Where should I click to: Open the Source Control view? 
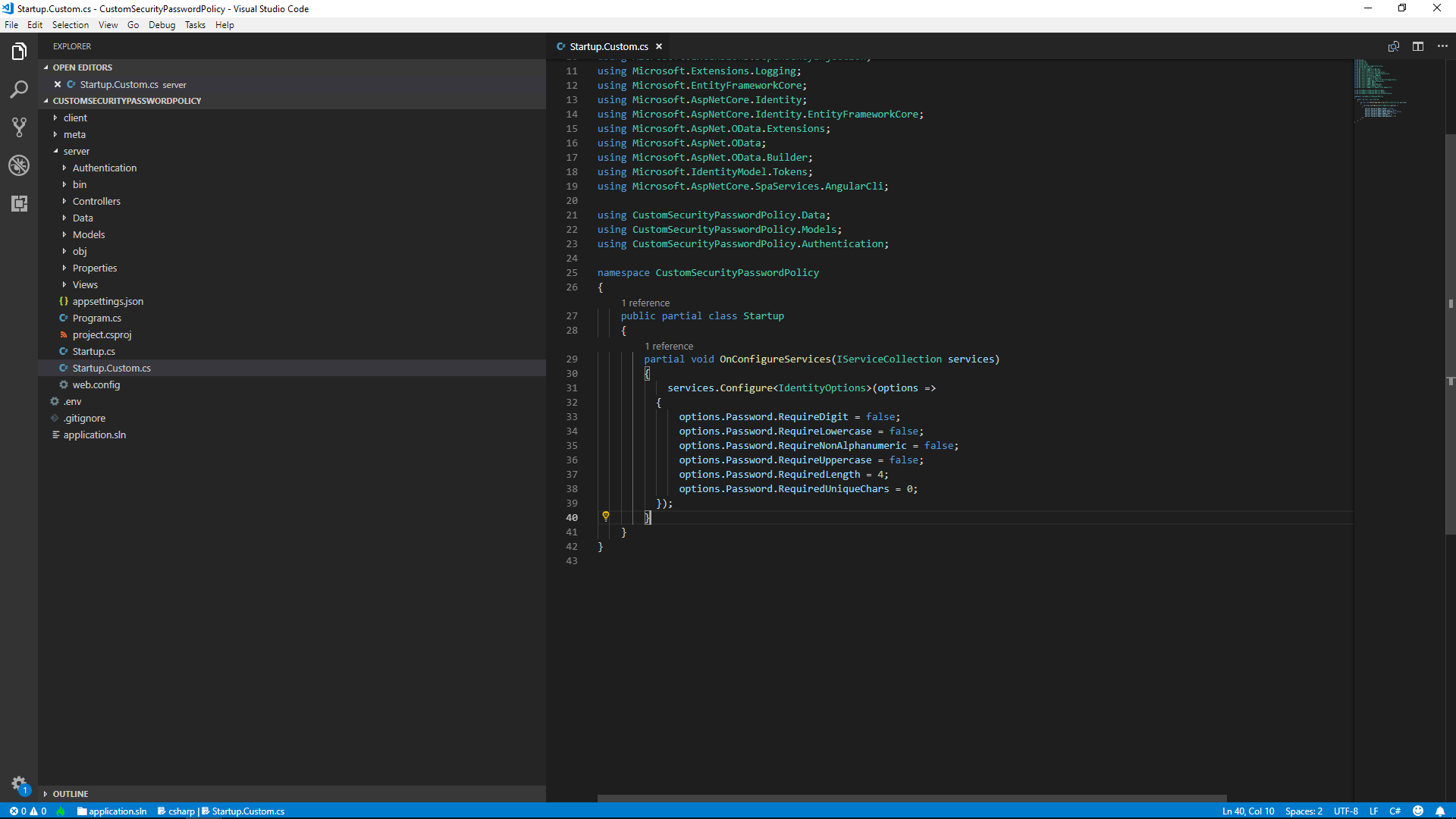(19, 127)
